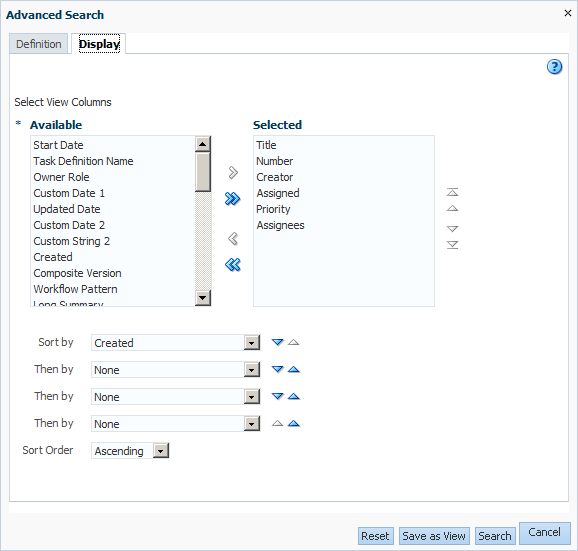The height and width of the screenshot is (551, 578).
Task: Expand the Sort Order Ascending dropdown
Action: tap(161, 451)
